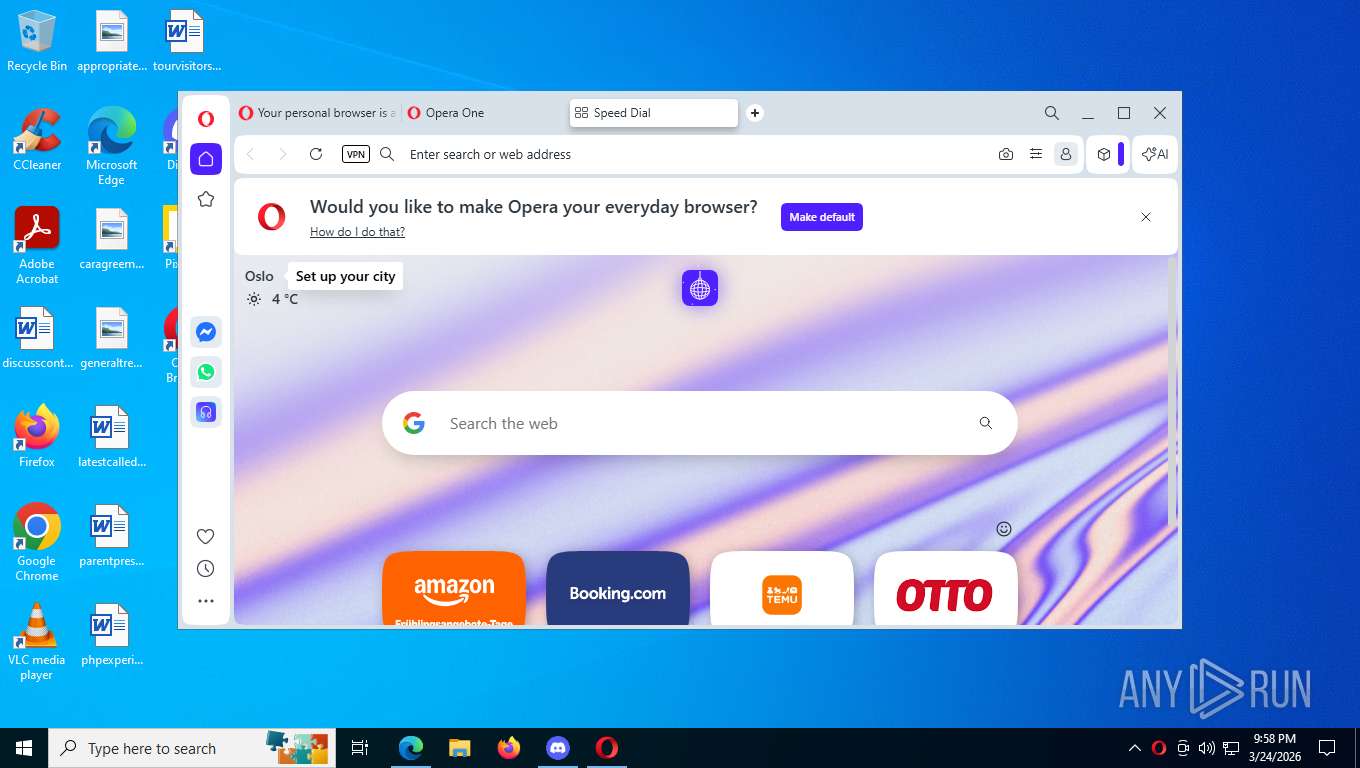Open the Amazon speed dial tile

(454, 589)
